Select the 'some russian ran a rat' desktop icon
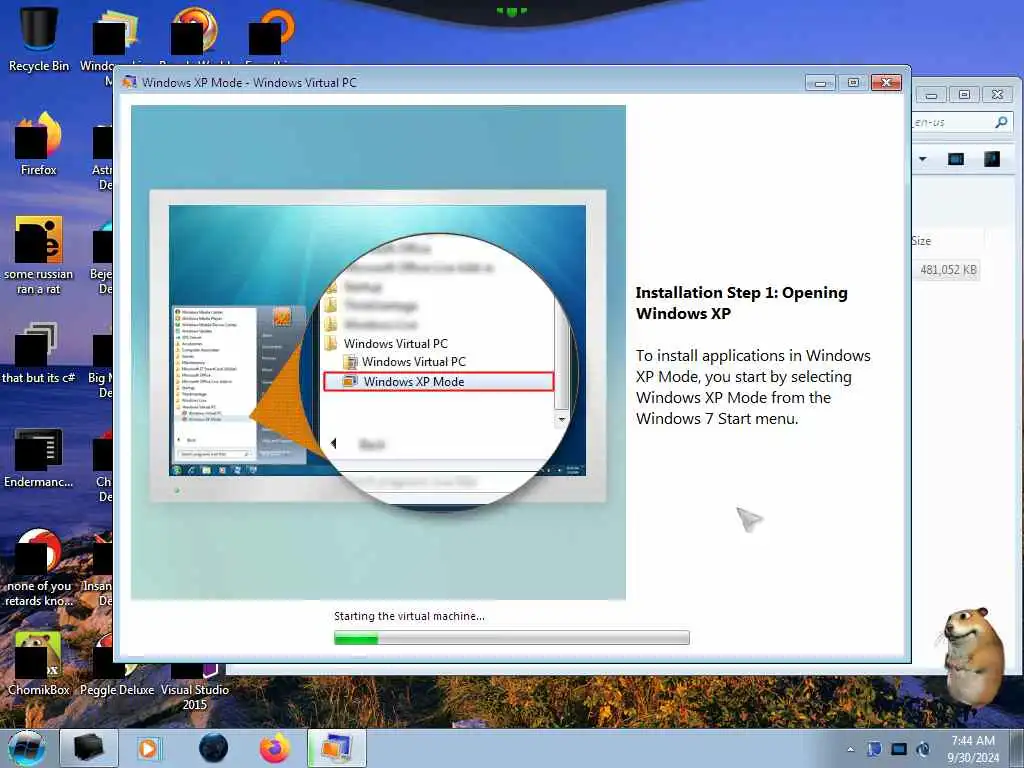 click(39, 255)
